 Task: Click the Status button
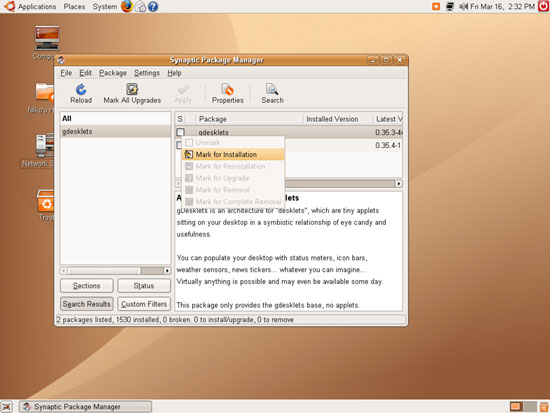144,286
